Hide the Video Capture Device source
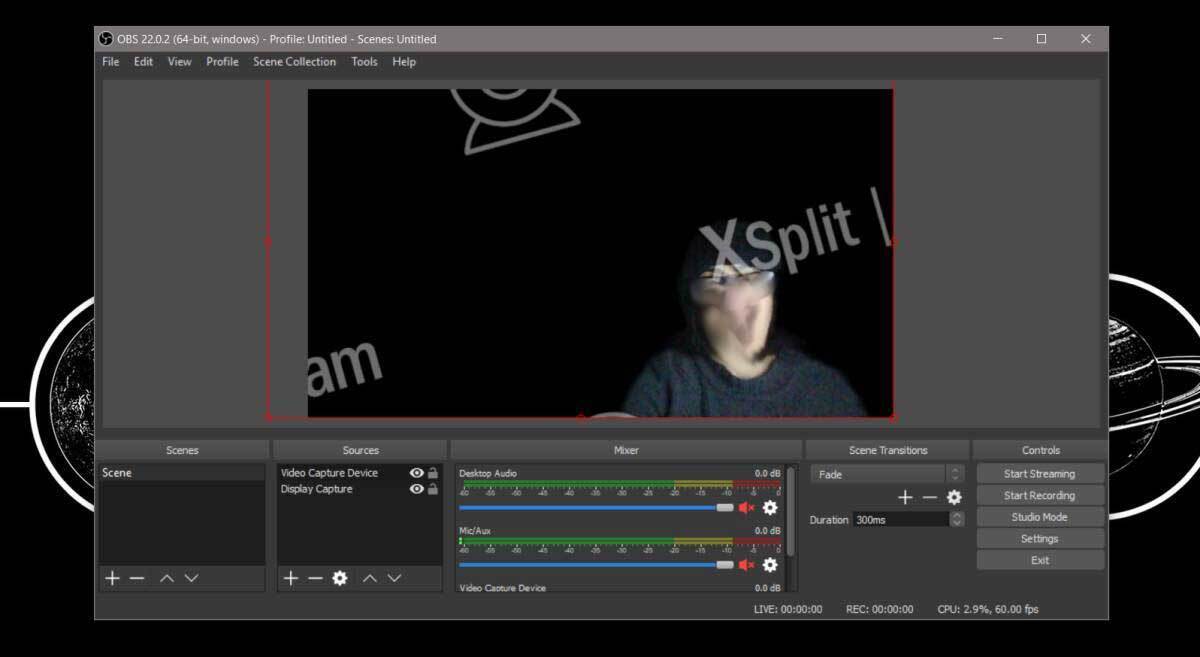 click(x=416, y=473)
